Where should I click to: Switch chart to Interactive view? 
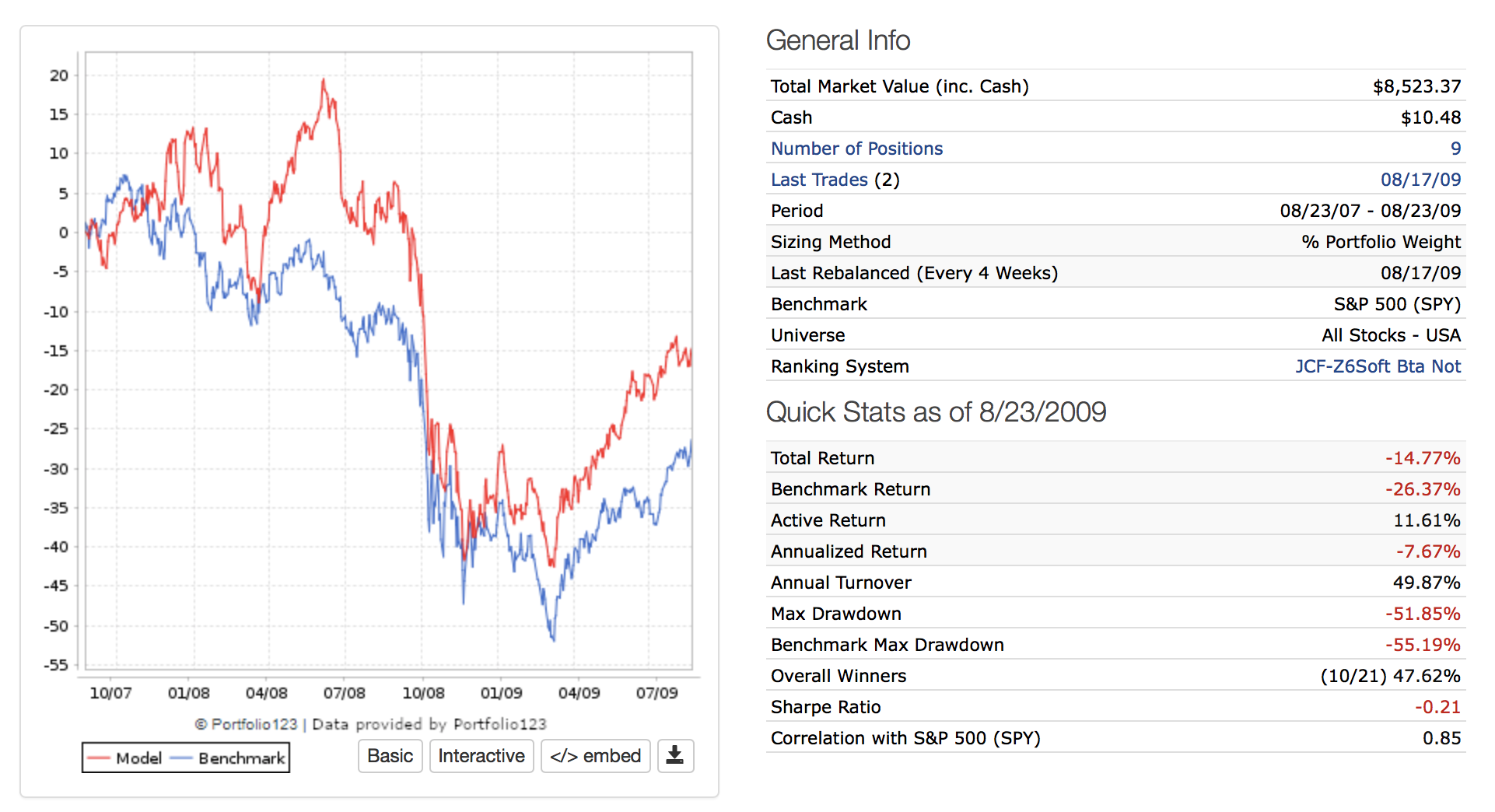[481, 756]
